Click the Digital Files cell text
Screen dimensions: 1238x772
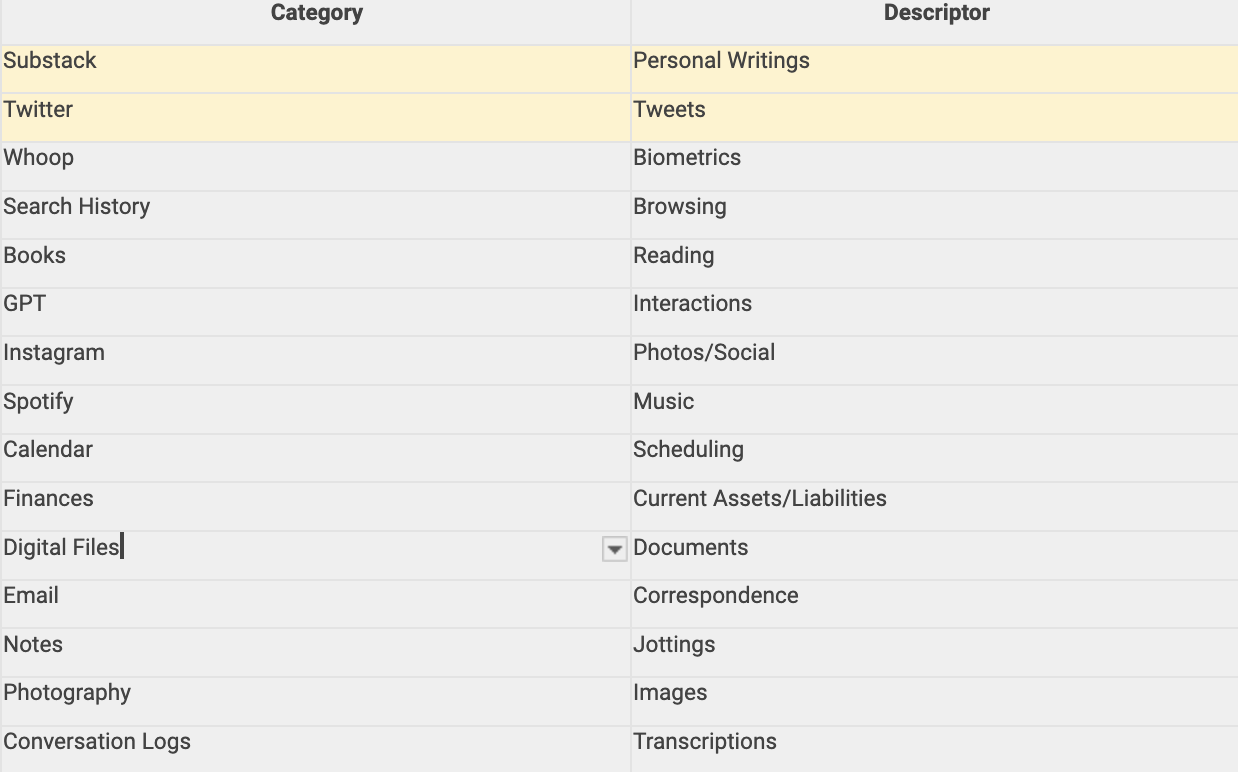click(61, 548)
